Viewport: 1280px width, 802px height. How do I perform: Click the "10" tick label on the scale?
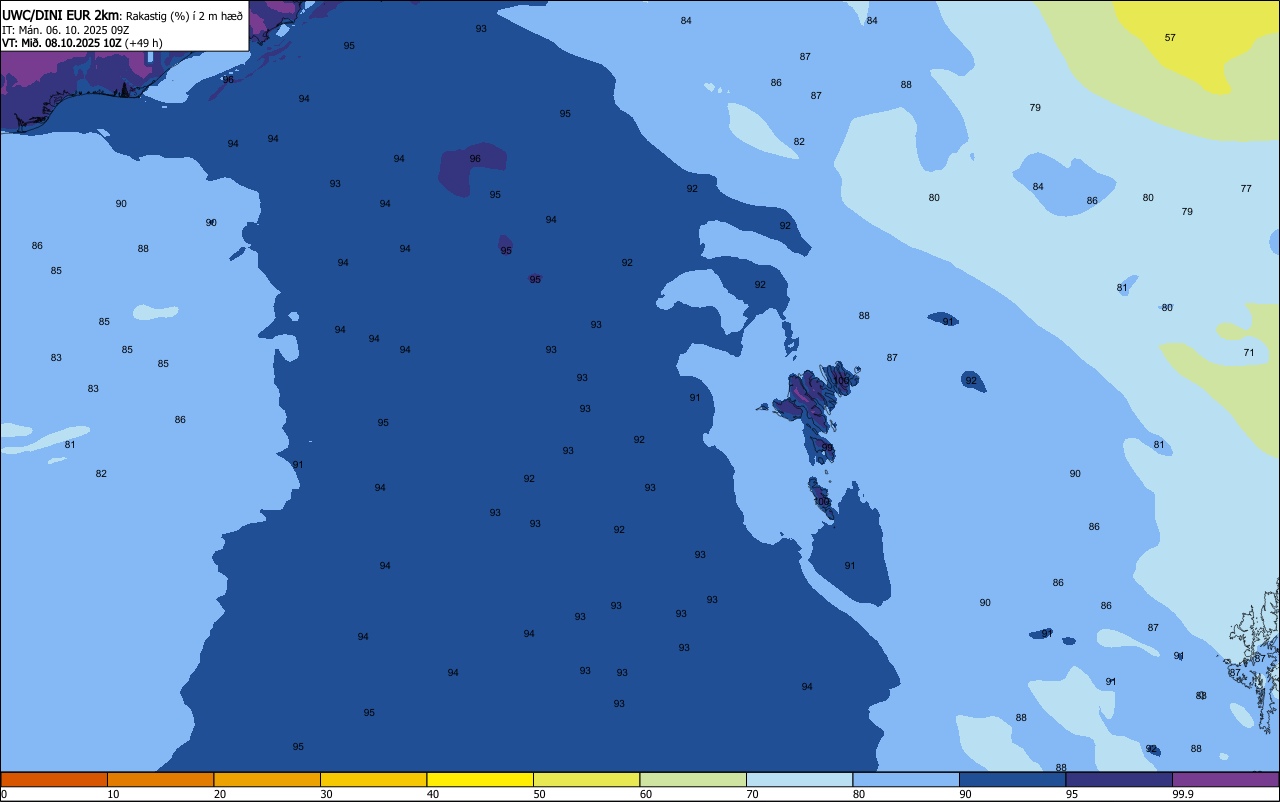coord(114,794)
